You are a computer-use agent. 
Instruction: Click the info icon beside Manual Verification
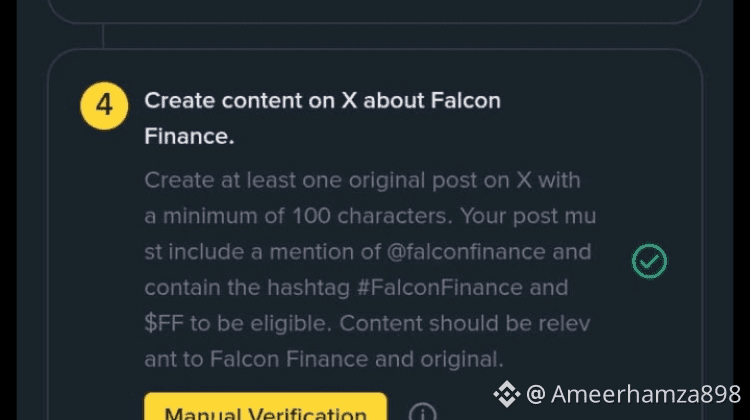tap(423, 413)
